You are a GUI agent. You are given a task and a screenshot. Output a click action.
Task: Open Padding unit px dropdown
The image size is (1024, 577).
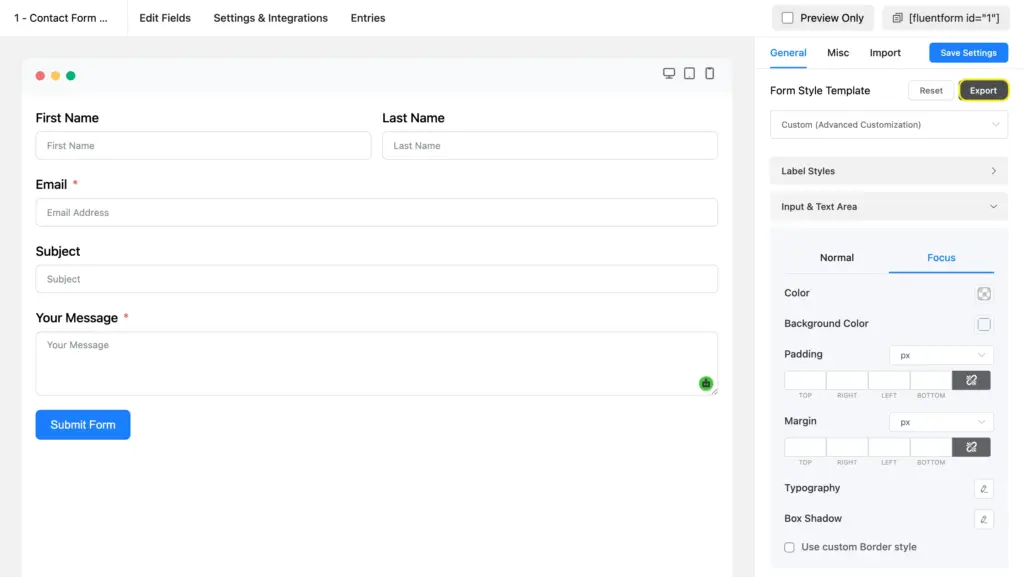coord(941,355)
